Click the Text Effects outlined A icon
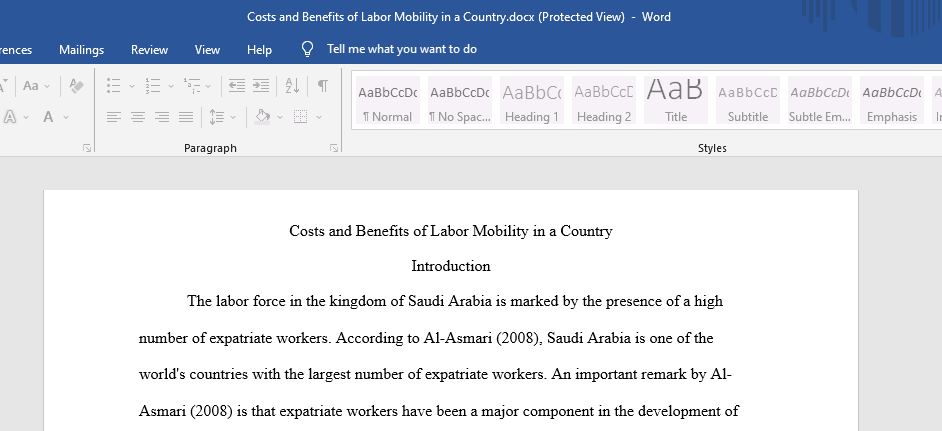This screenshot has width=942, height=431. click(10, 117)
